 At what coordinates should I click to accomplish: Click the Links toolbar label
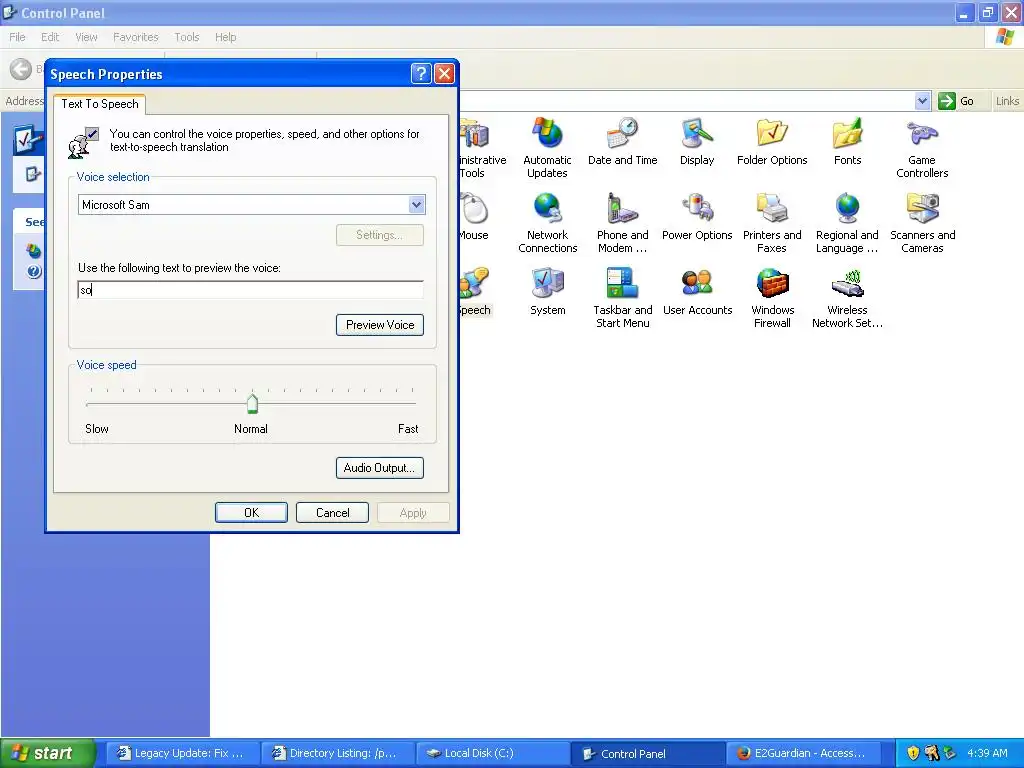(1007, 101)
